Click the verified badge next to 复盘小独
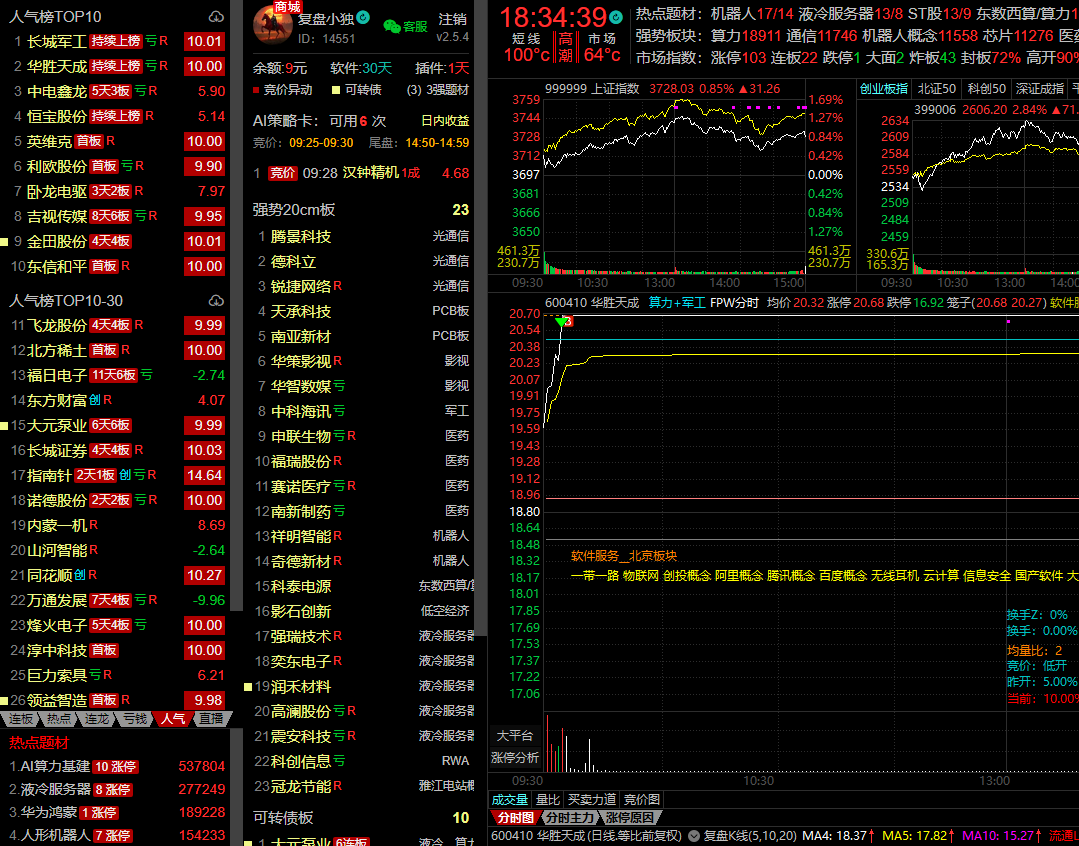Viewport: 1079px width, 846px height. click(363, 17)
